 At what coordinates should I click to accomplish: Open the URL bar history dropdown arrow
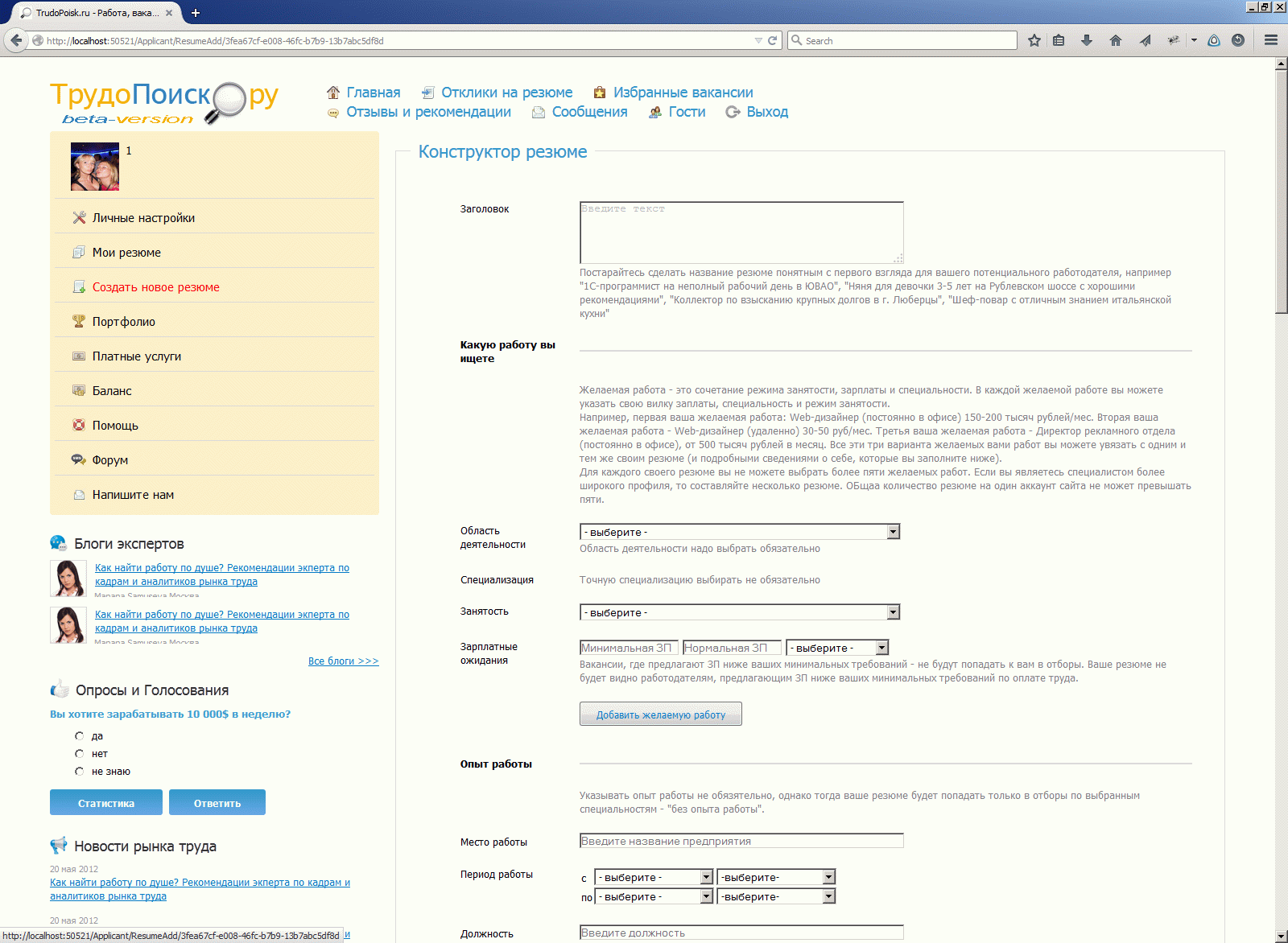click(758, 40)
